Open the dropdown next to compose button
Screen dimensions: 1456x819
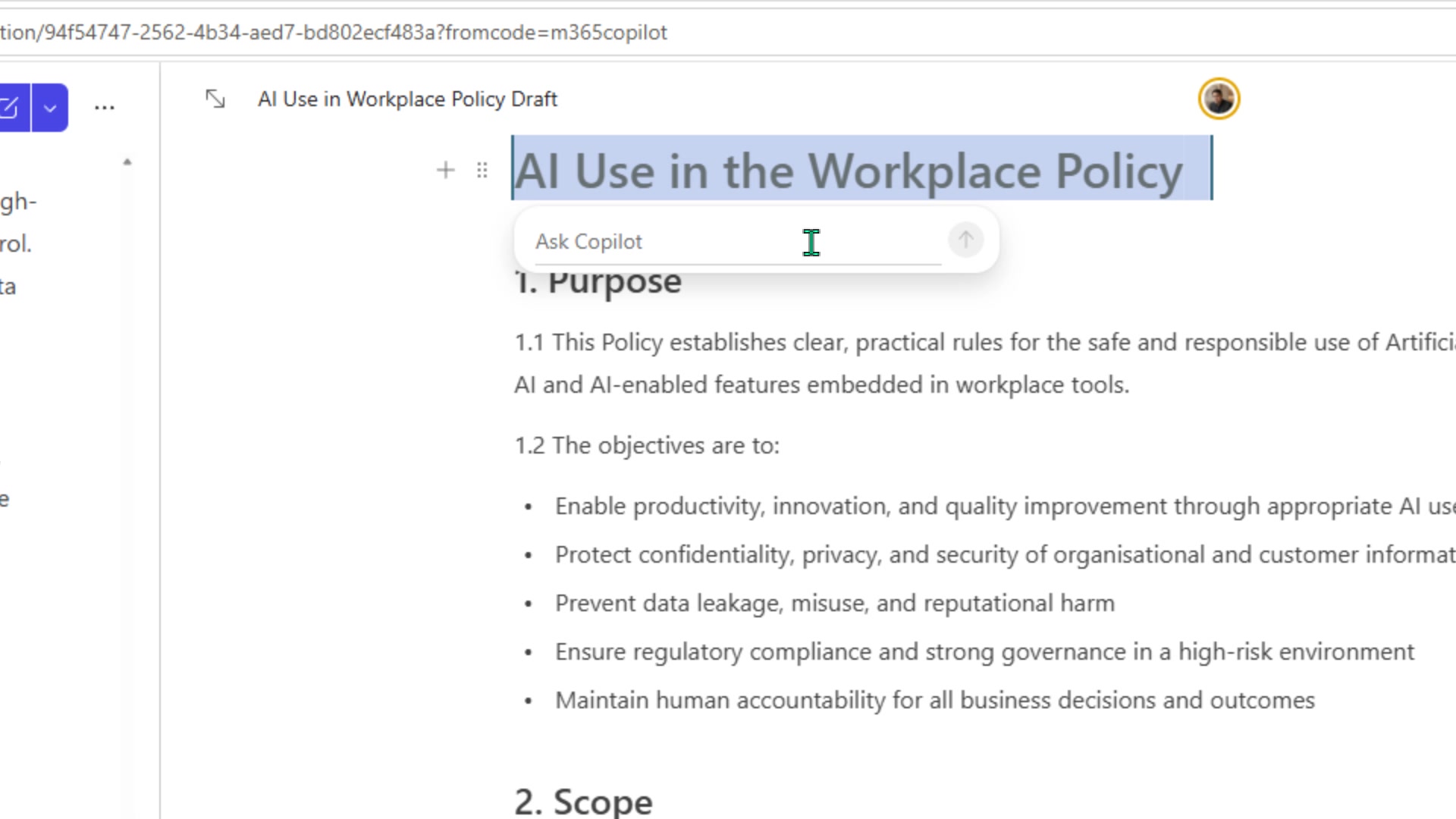[x=50, y=108]
